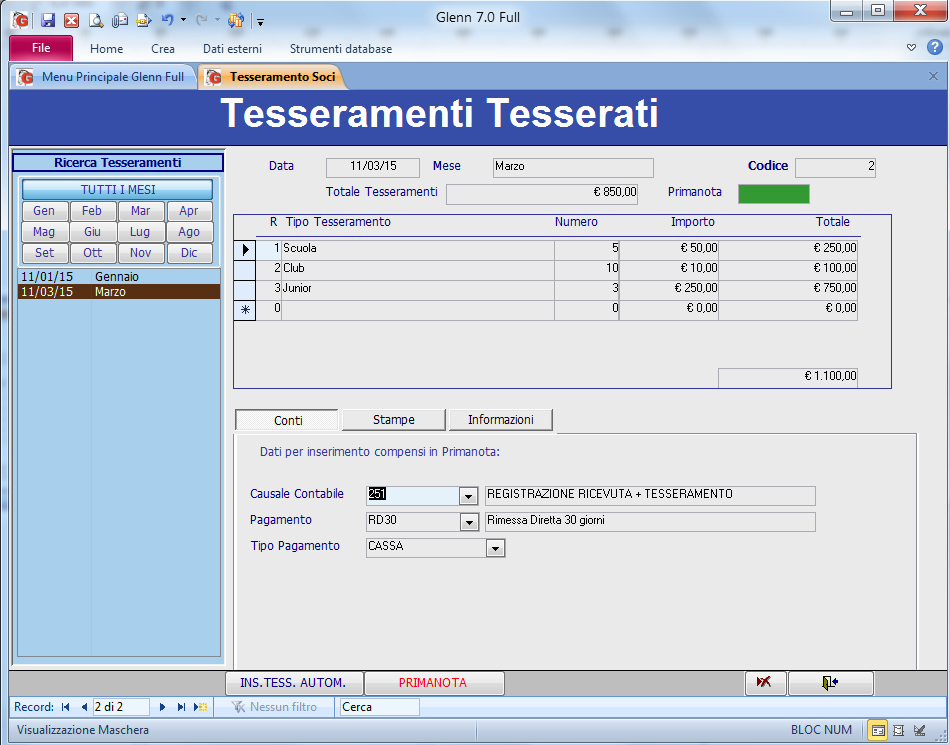Collapse the ribbon using the chevron icon
This screenshot has height=745, width=950.
point(911,47)
